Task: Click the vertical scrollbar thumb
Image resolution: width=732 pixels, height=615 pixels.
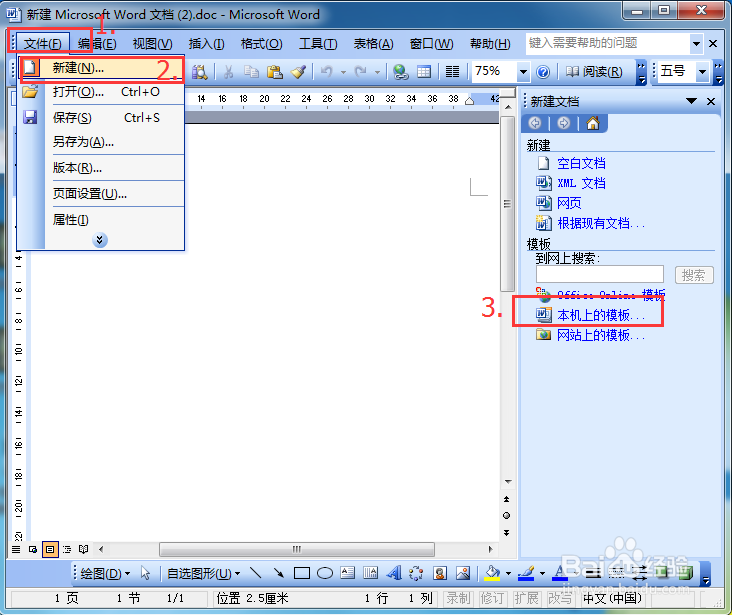Action: [x=507, y=204]
